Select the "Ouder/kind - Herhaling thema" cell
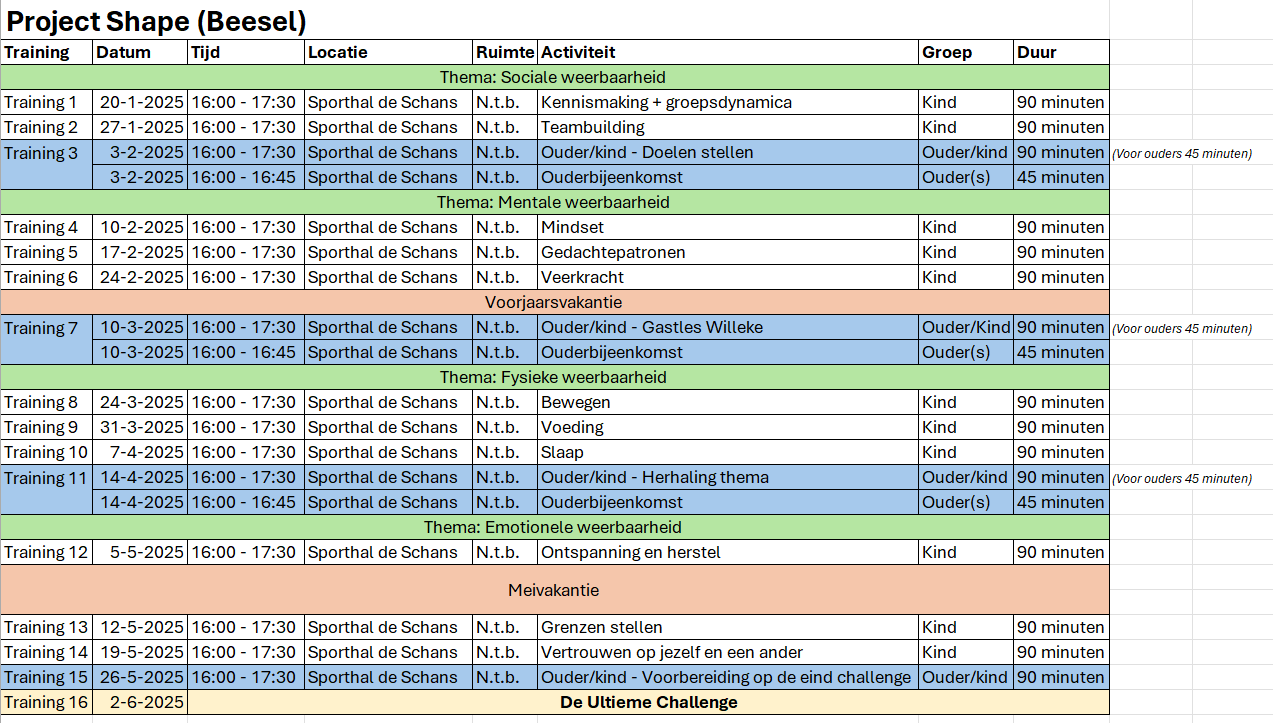1273x723 pixels. (x=728, y=477)
